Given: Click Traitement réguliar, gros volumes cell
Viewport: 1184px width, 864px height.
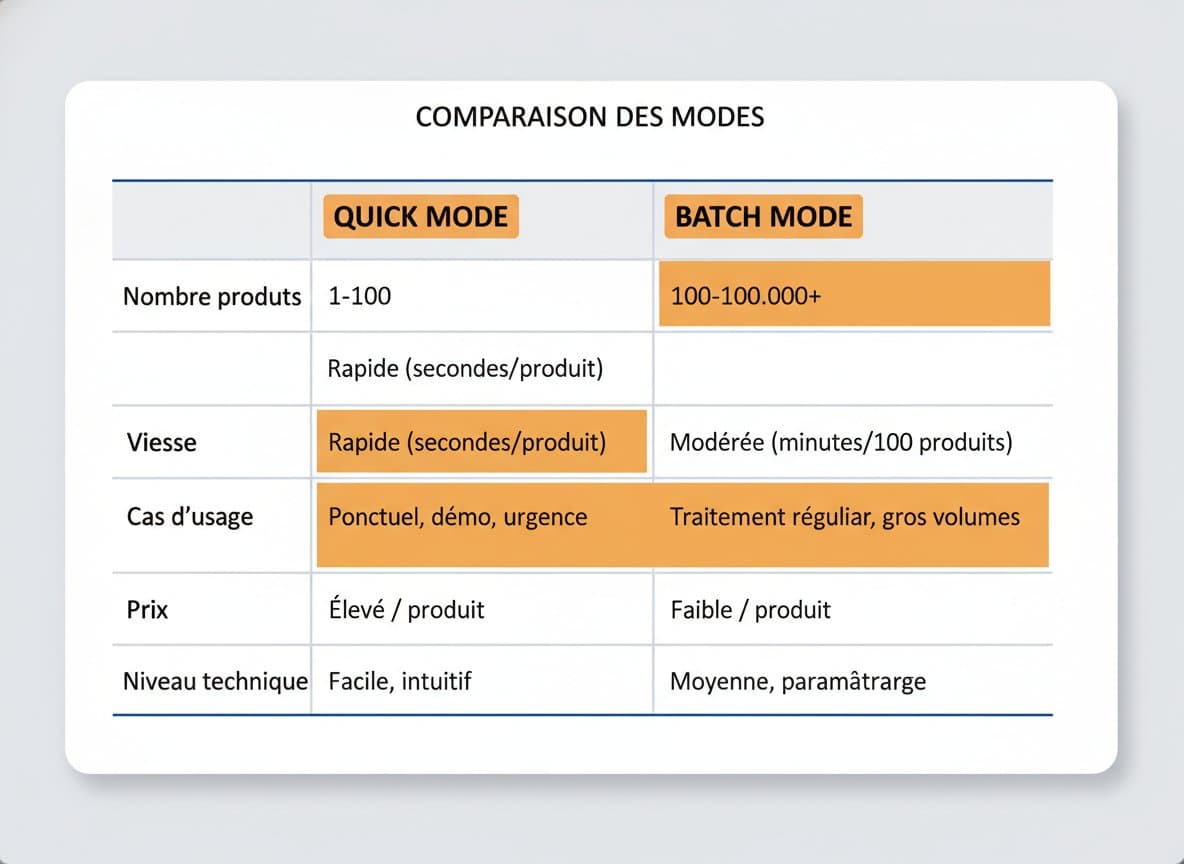Looking at the screenshot, I should click(845, 517).
